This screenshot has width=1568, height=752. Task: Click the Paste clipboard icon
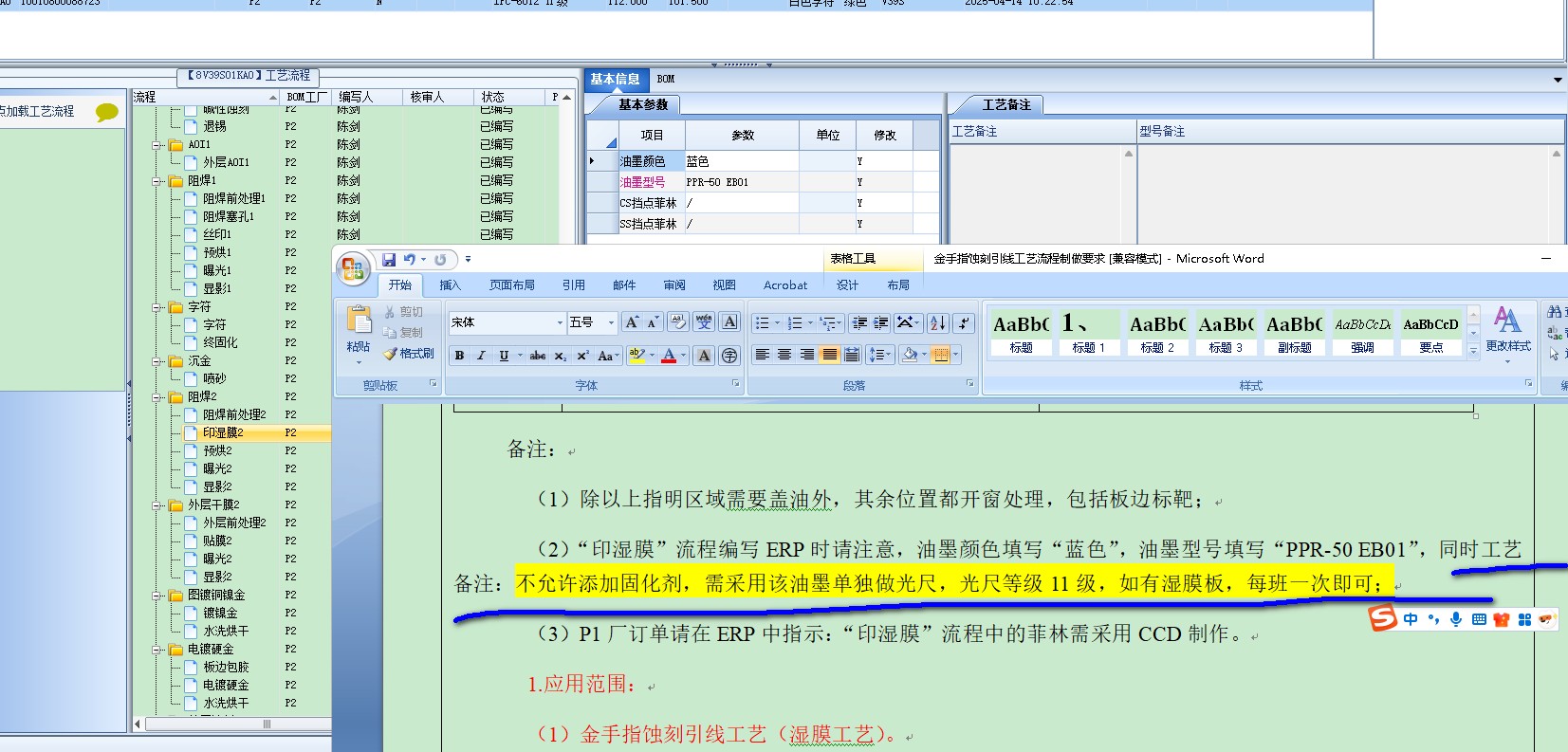(x=359, y=321)
